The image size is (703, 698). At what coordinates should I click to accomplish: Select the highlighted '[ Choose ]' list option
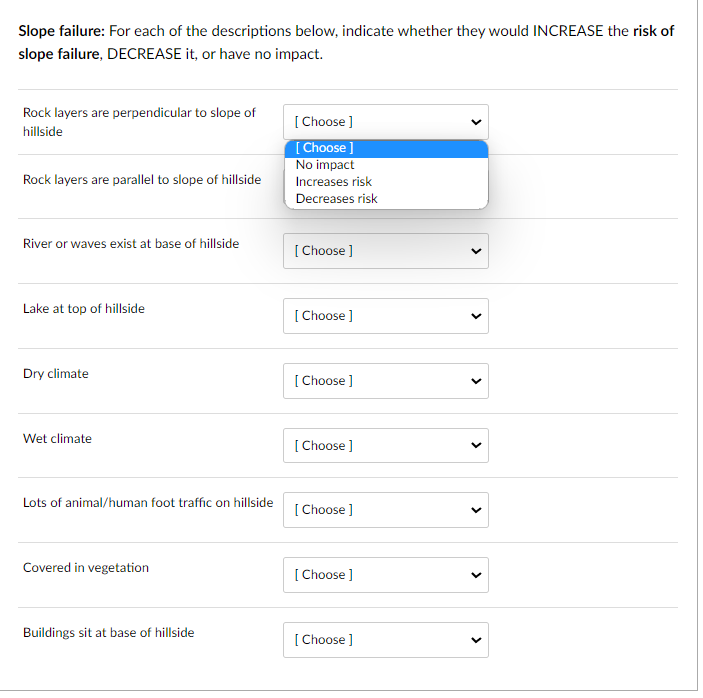click(x=324, y=148)
